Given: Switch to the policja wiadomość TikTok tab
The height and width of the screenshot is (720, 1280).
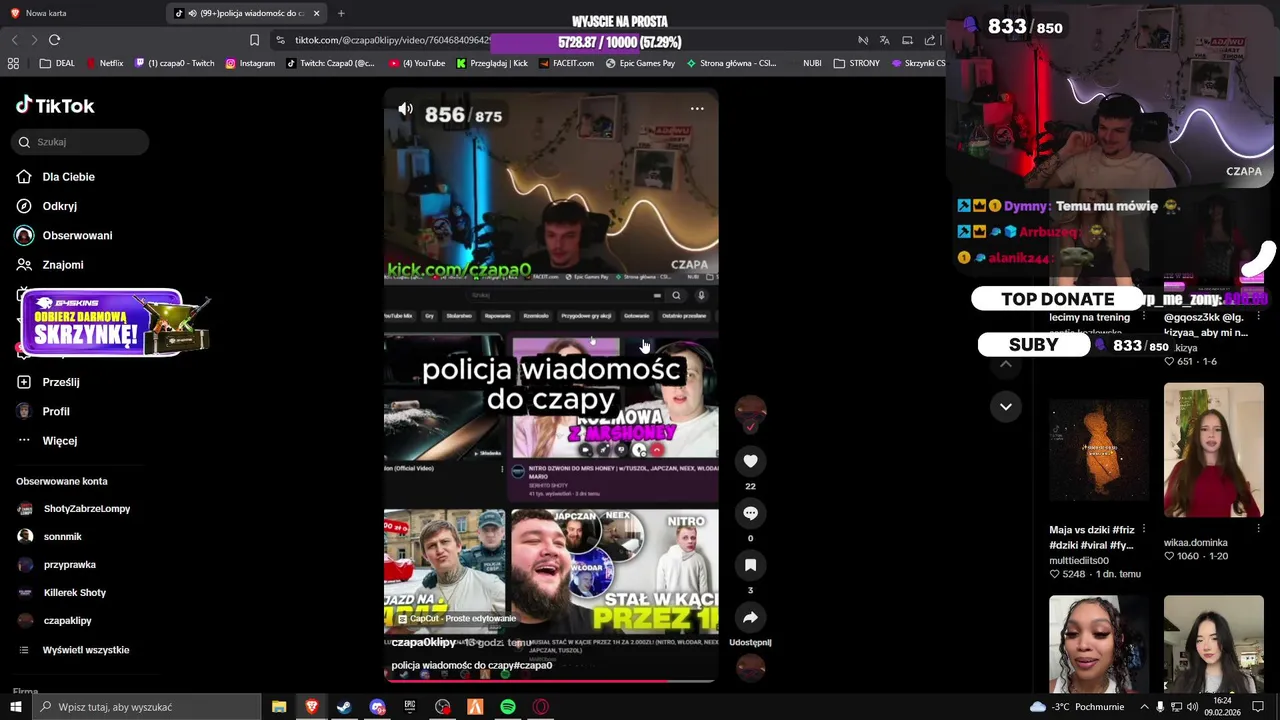Looking at the screenshot, I should tap(245, 13).
